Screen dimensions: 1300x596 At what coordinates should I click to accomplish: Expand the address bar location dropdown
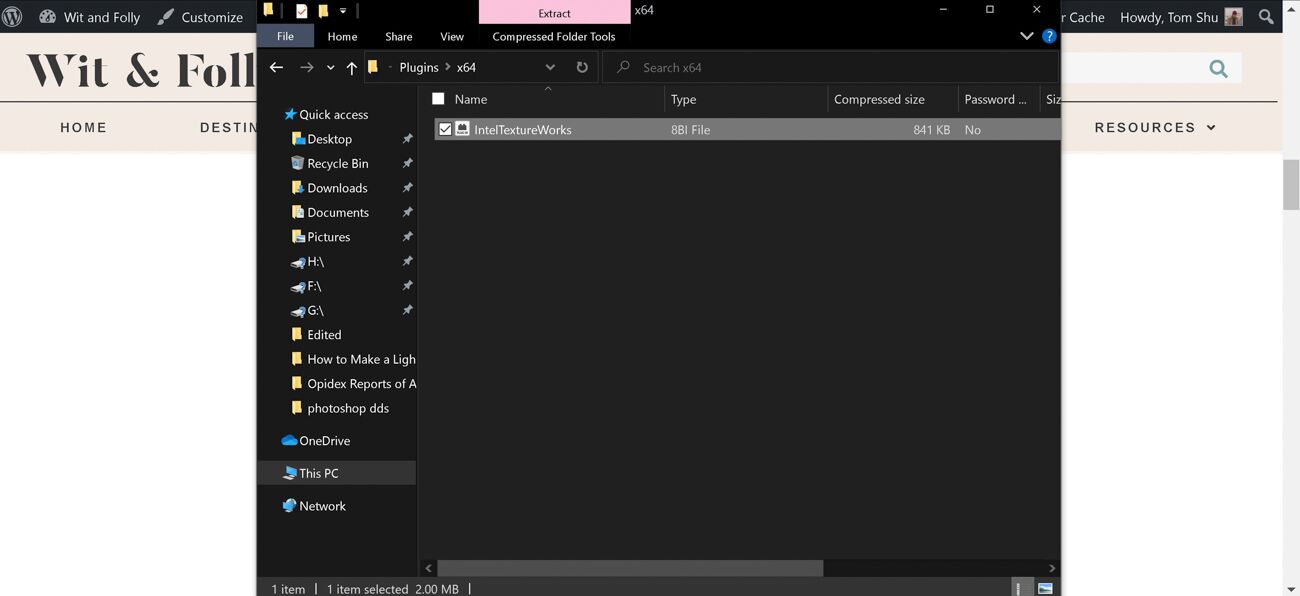[550, 67]
